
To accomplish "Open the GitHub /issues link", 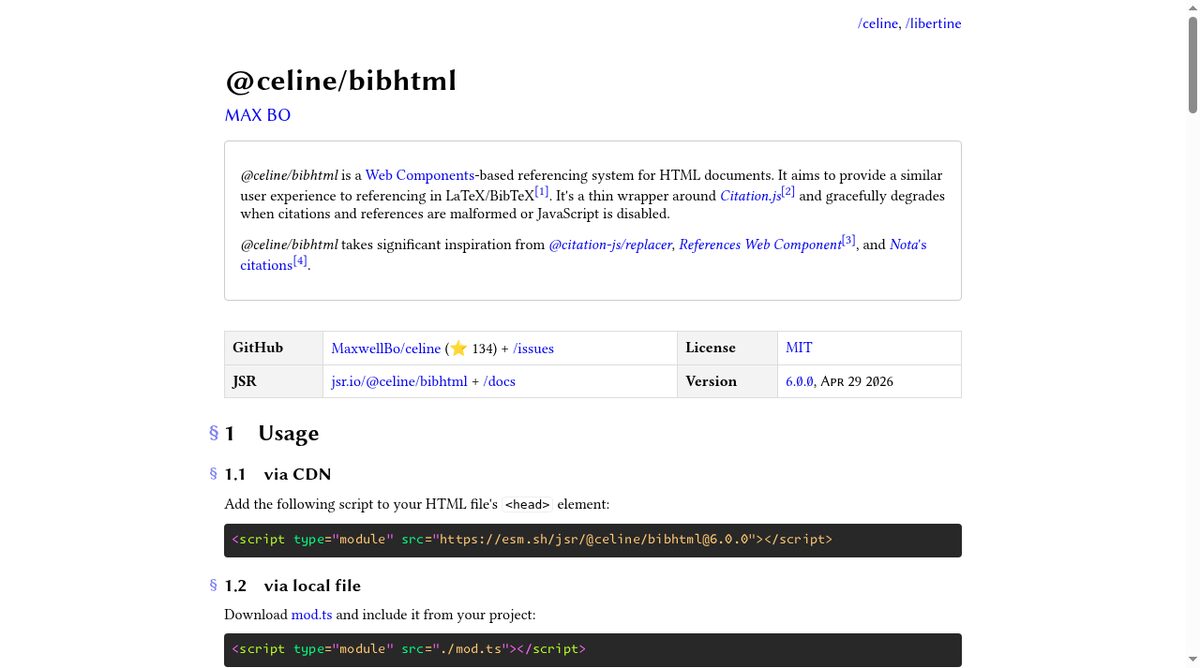I will (533, 348).
